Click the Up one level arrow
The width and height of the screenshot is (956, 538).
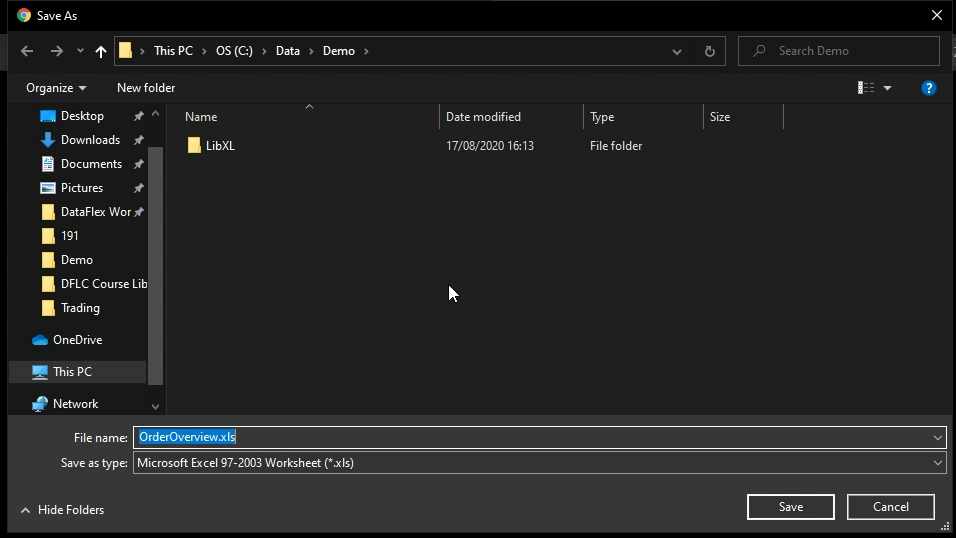click(x=100, y=51)
